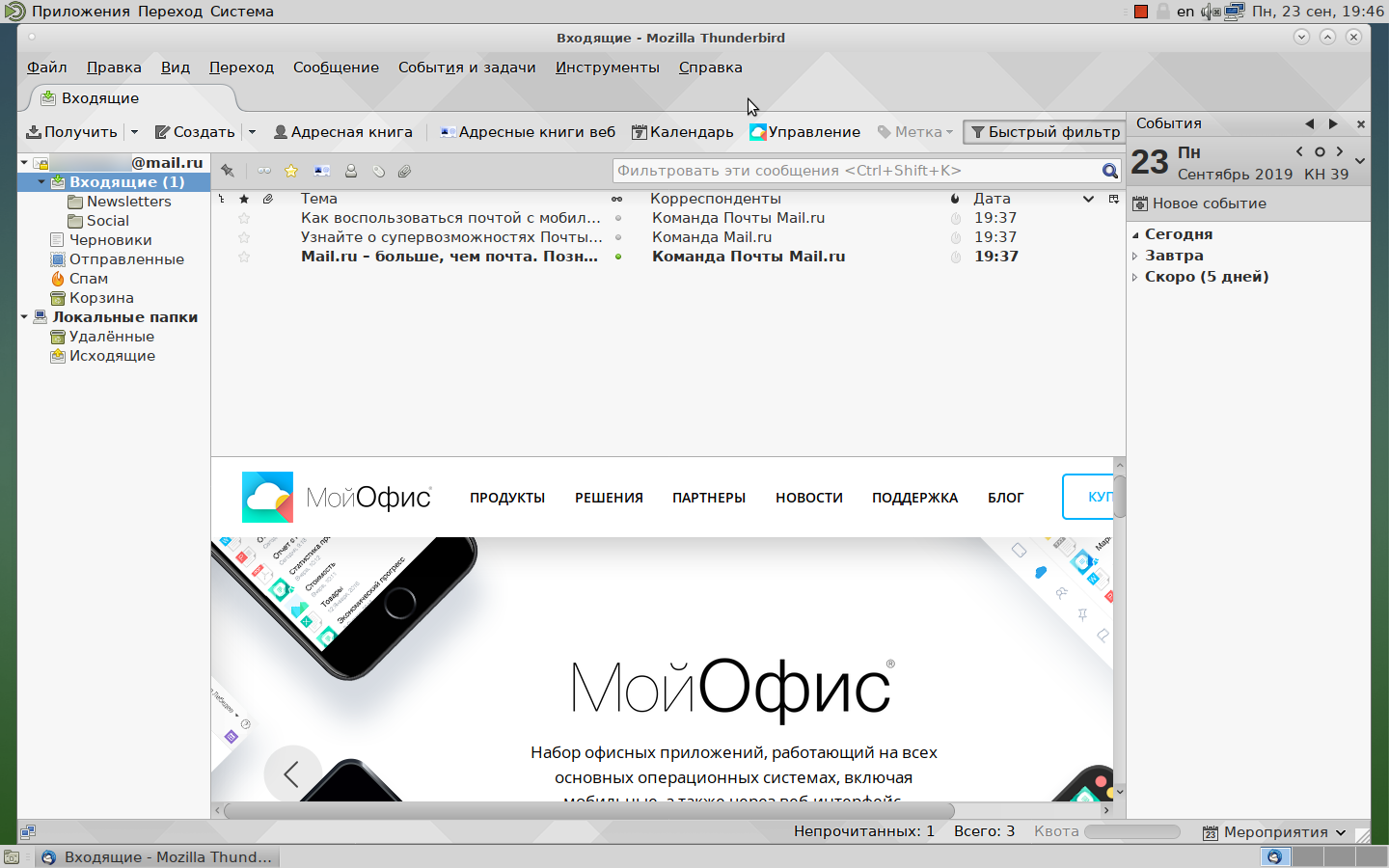This screenshot has height=868, width=1389.
Task: Open the Приложения system menu
Action: [81, 12]
